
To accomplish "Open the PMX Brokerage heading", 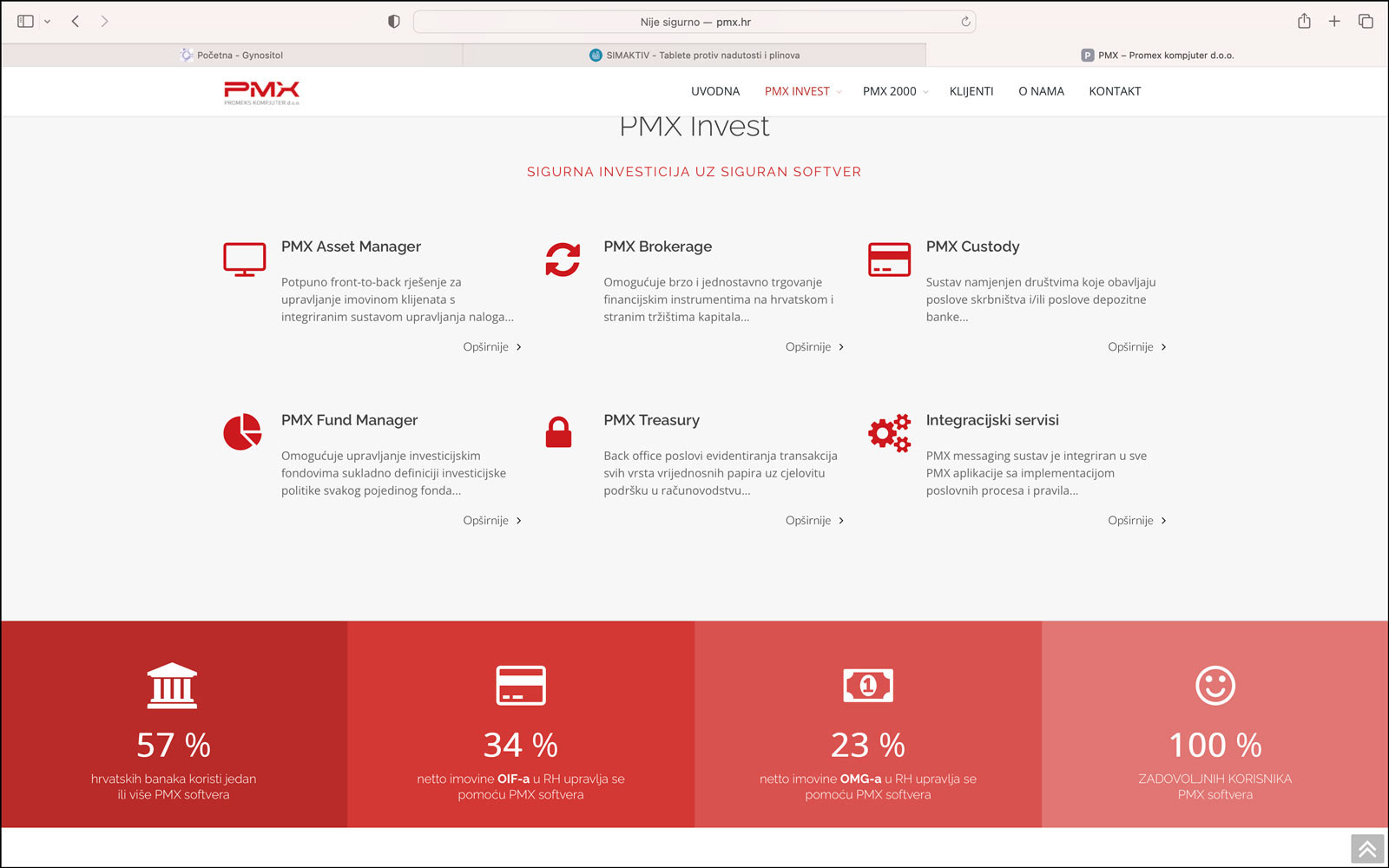I will click(657, 247).
